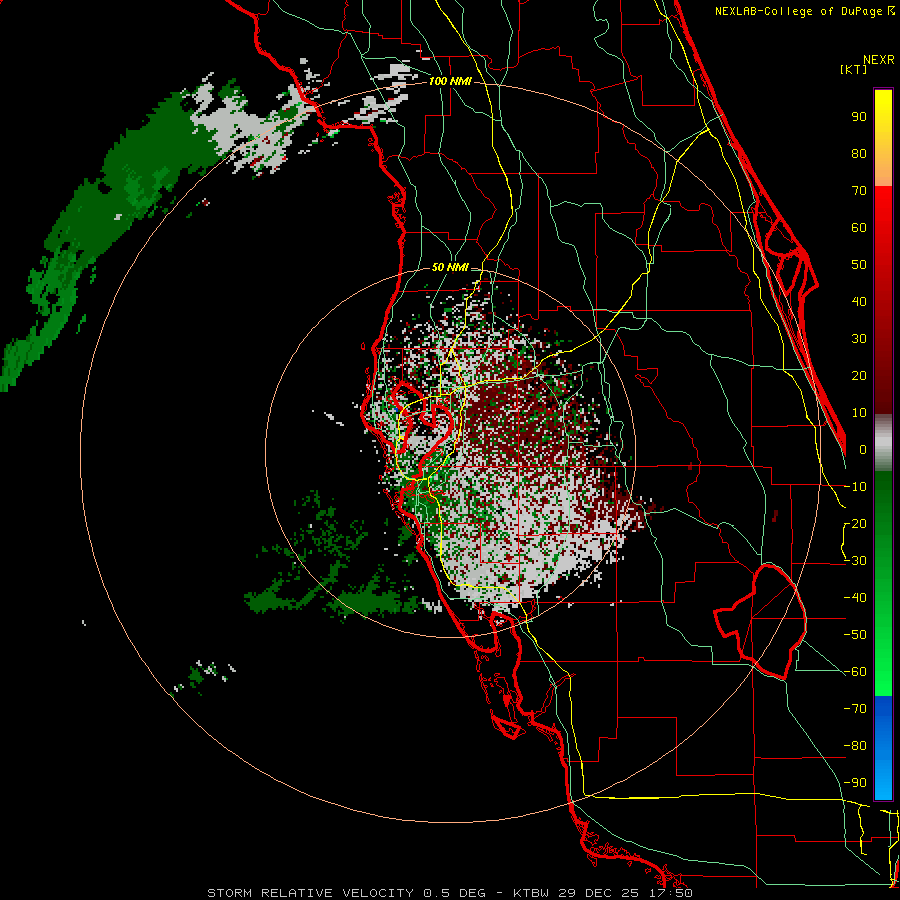Select the positive "40" scale value
900x900 pixels.
click(859, 302)
